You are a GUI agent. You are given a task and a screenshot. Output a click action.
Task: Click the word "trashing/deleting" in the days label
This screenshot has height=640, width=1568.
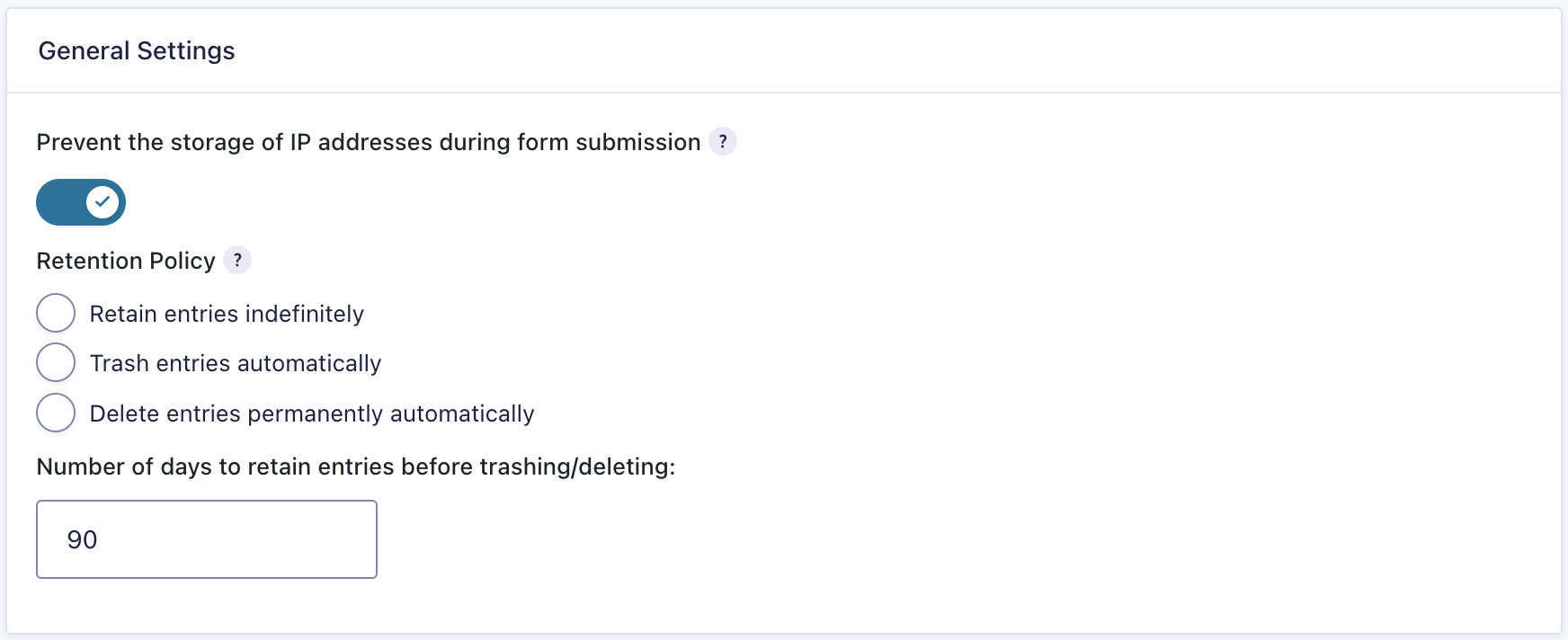click(575, 467)
